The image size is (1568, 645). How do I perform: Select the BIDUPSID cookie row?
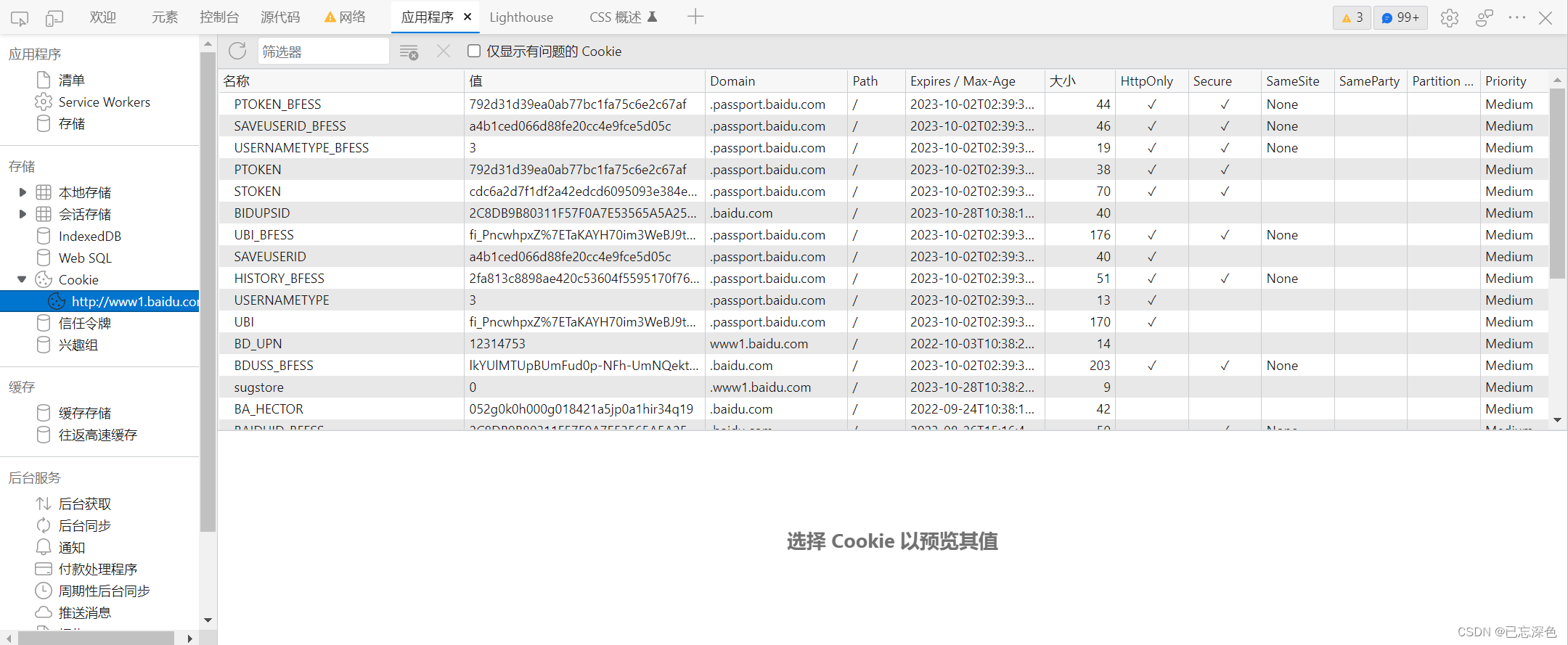click(x=883, y=213)
